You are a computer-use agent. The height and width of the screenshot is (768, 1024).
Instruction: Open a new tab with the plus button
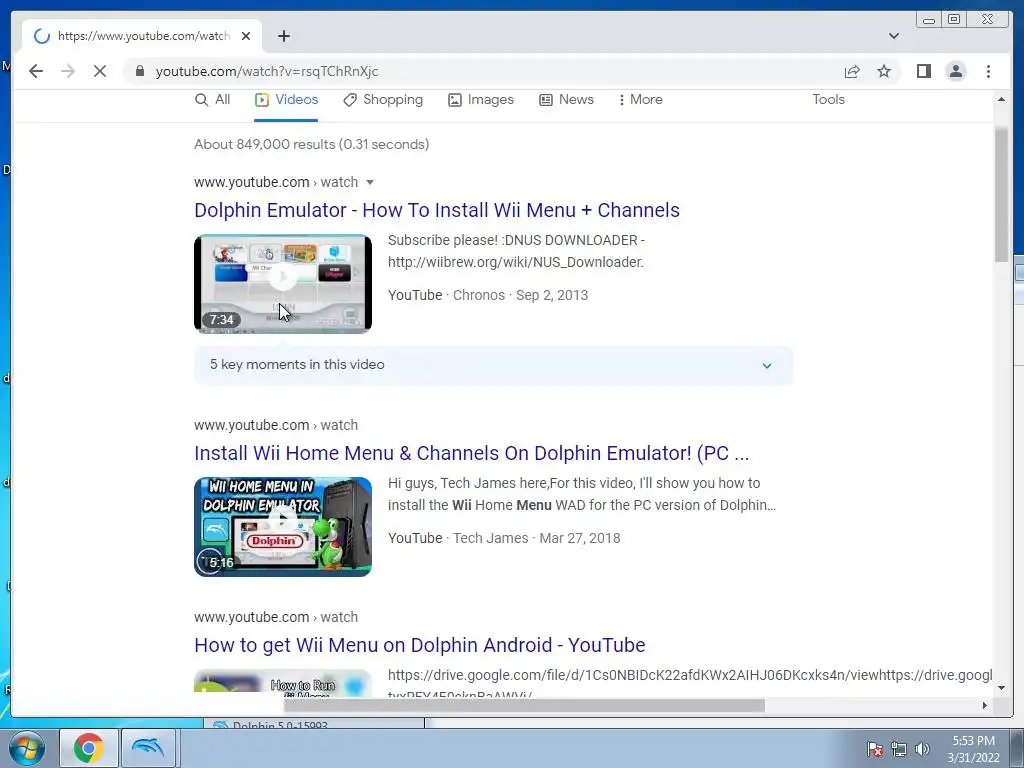point(283,36)
